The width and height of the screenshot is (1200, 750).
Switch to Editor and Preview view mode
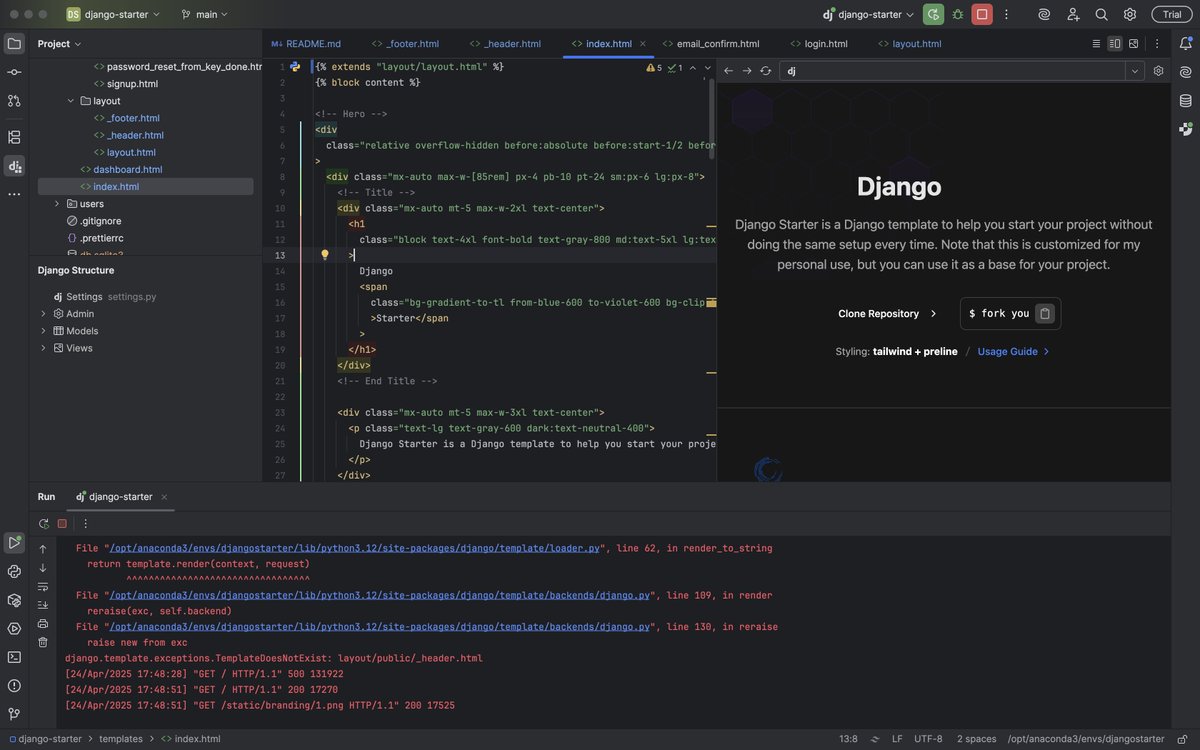click(1114, 43)
